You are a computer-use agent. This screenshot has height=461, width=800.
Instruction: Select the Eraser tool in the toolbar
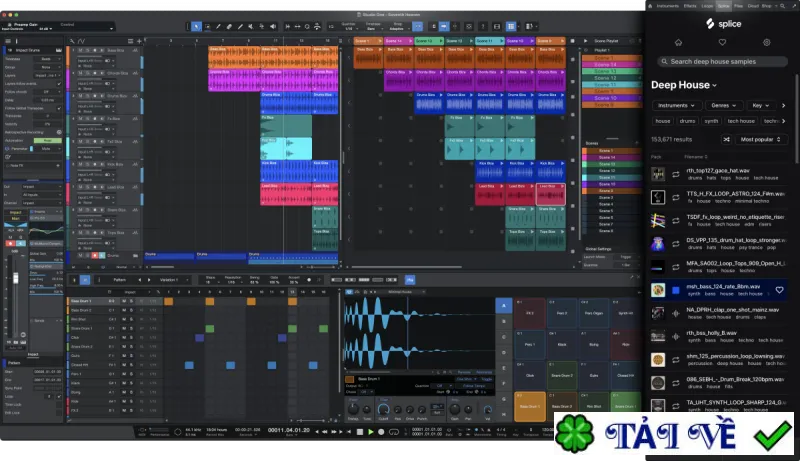pos(229,27)
